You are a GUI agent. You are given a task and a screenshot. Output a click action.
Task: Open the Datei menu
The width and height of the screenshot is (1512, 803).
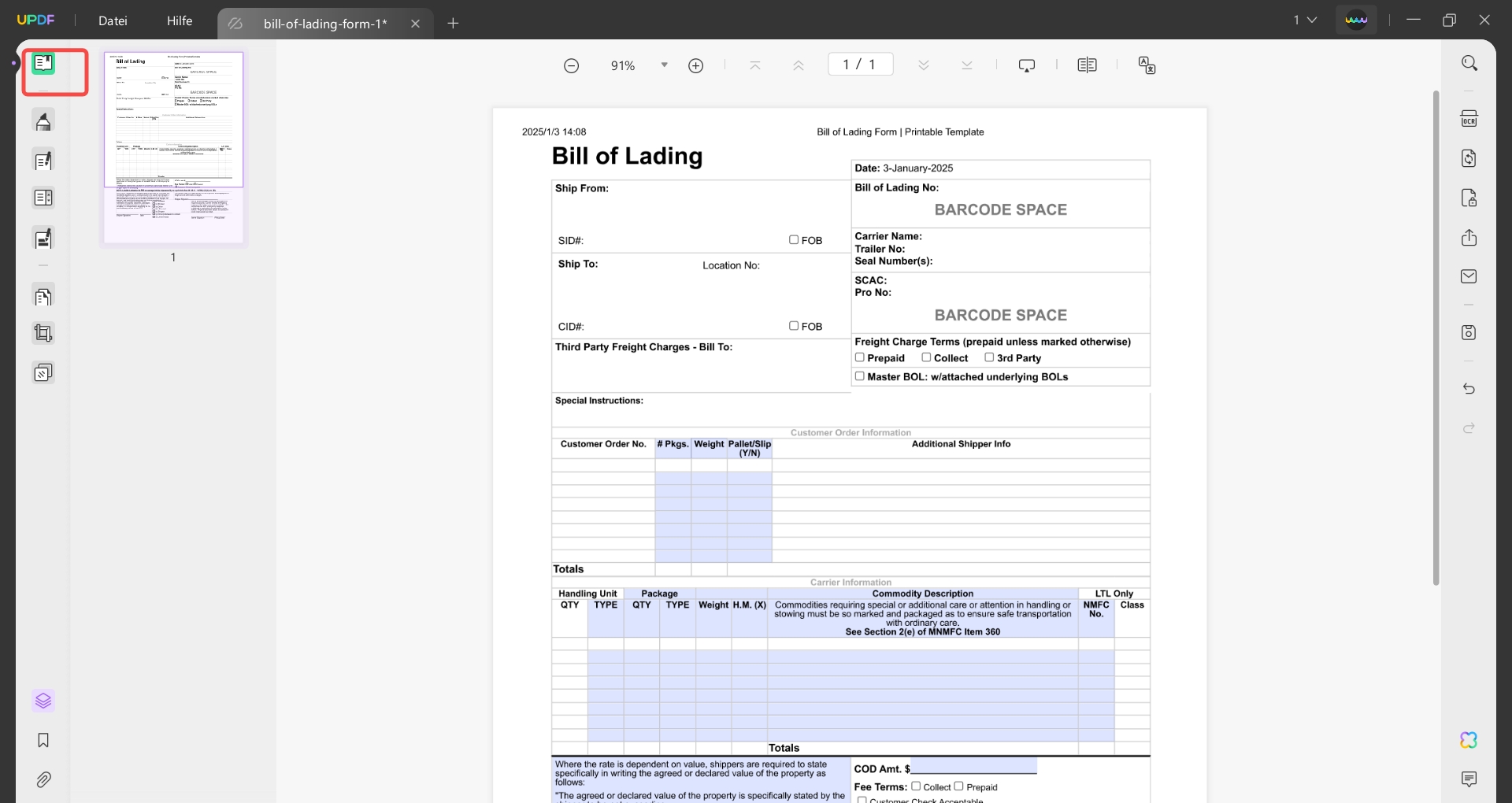pos(113,20)
